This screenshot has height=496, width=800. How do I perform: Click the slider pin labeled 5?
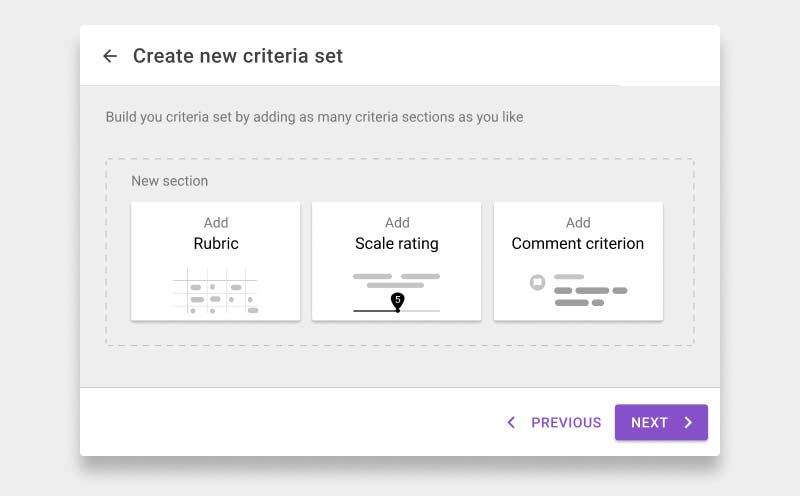pos(397,300)
